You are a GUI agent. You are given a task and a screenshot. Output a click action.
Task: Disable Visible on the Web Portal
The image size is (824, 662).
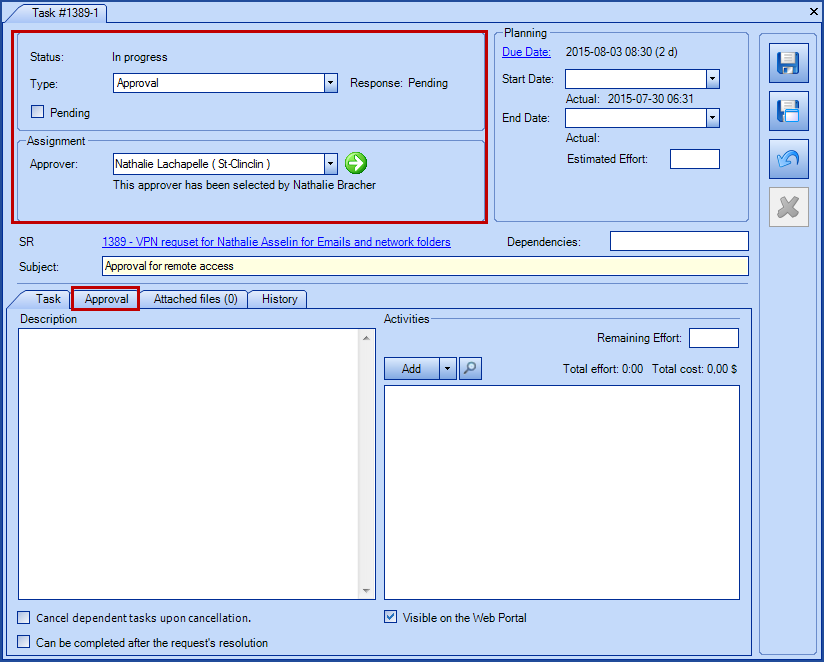pyautogui.click(x=390, y=617)
